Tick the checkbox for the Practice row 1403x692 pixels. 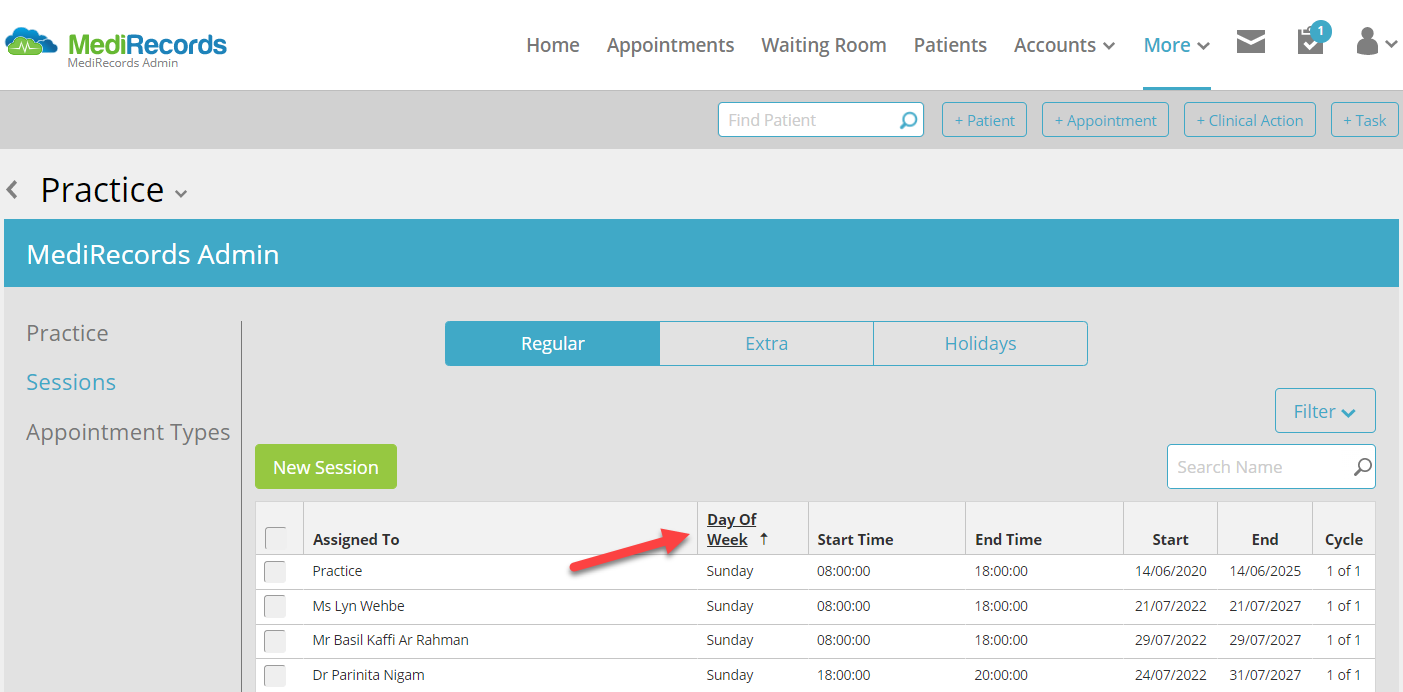pyautogui.click(x=275, y=571)
